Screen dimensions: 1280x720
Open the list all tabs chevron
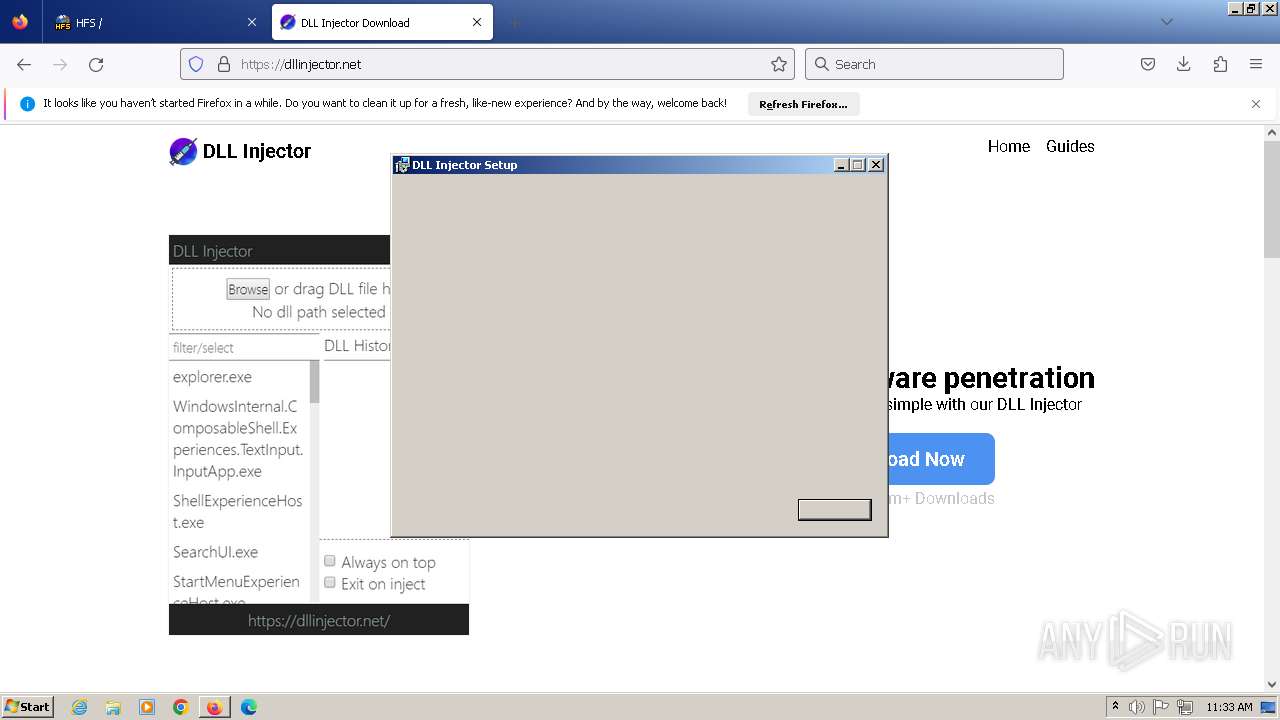tap(1166, 22)
